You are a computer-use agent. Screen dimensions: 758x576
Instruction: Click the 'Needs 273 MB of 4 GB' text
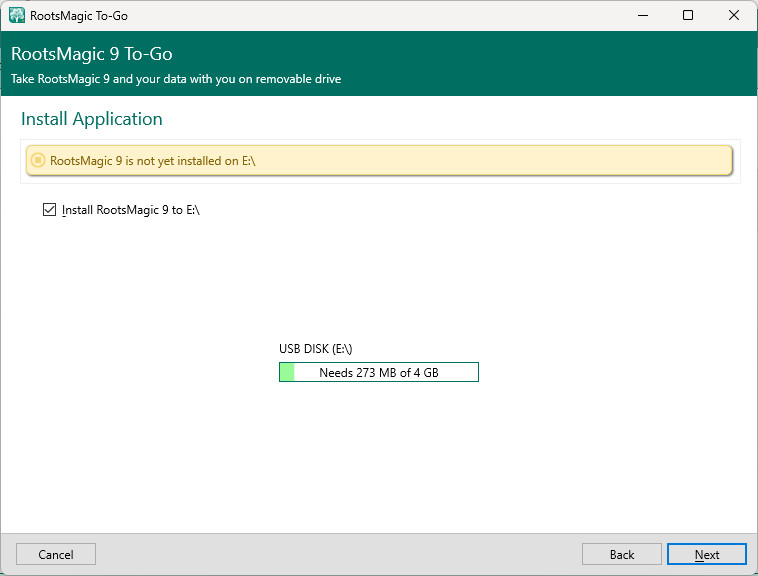pyautogui.click(x=378, y=372)
